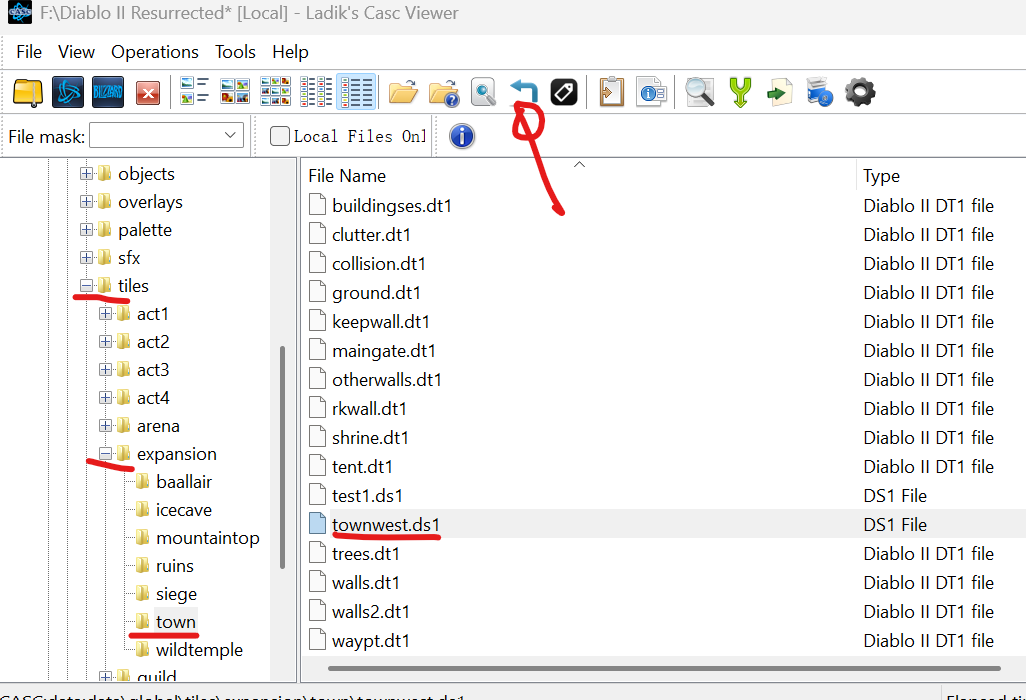
Task: Select the town folder in tree
Action: pos(175,621)
